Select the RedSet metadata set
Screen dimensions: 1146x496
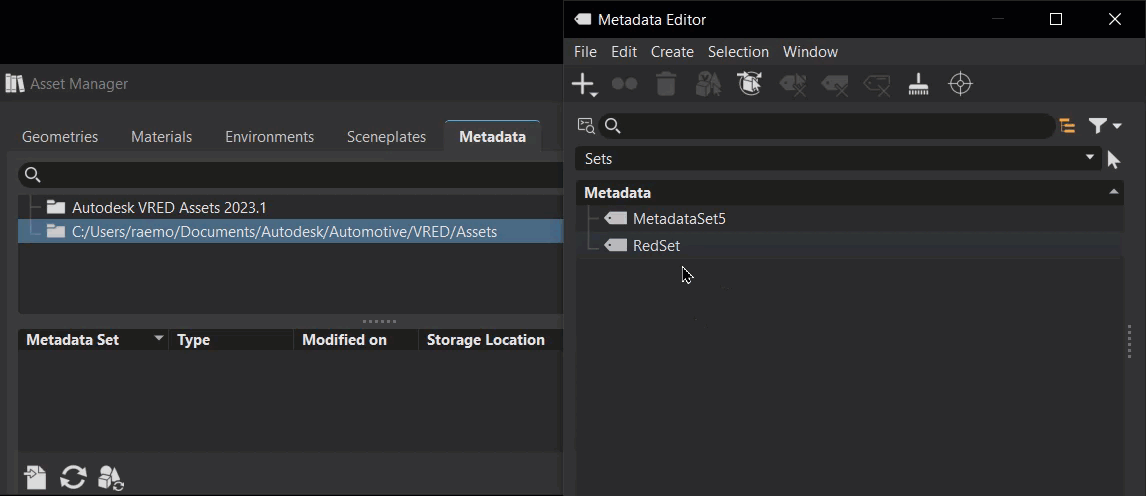click(x=656, y=245)
